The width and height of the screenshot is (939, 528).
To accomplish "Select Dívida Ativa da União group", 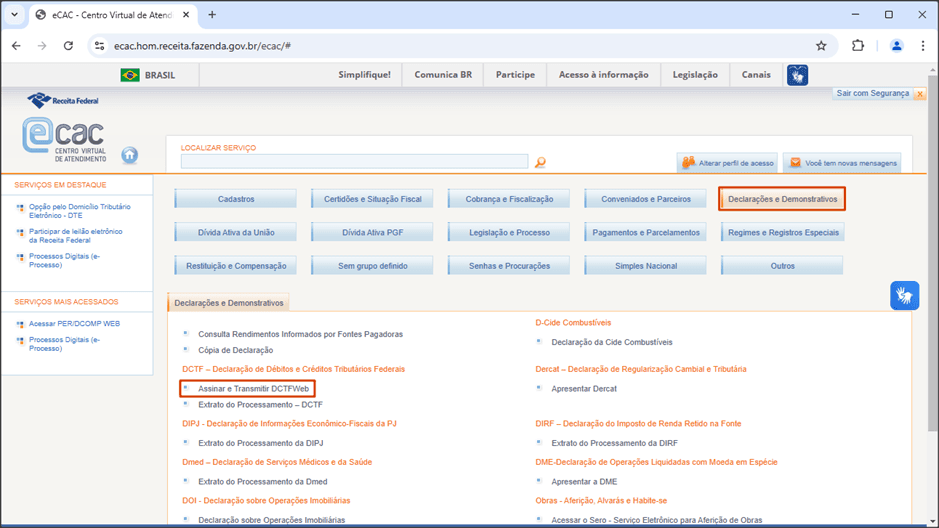I will coord(236,232).
